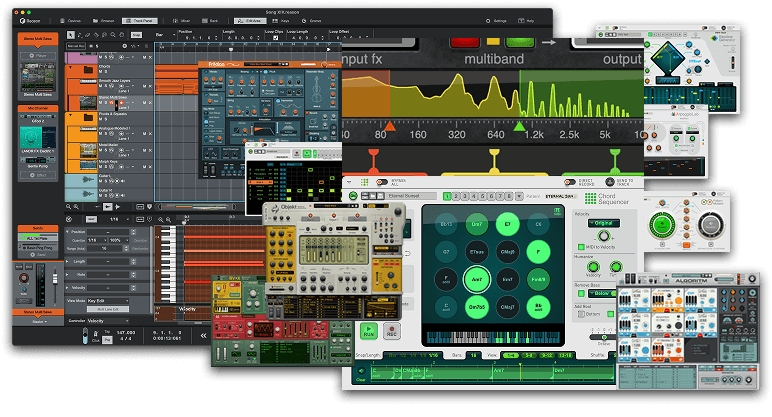Select the arrow selection tool

(x=70, y=35)
